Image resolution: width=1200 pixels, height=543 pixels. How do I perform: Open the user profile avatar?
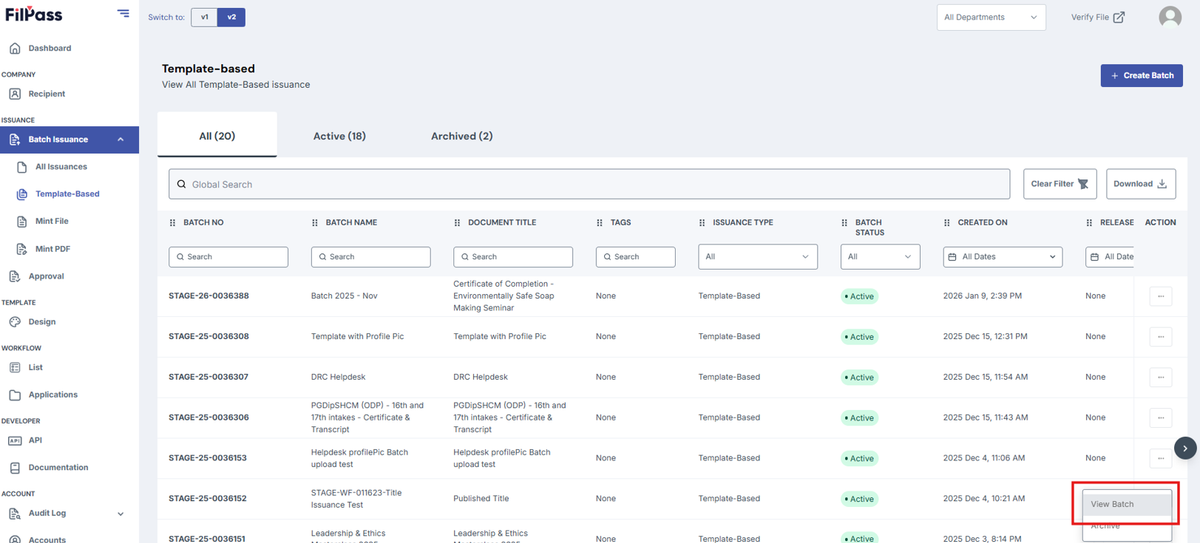[1169, 17]
